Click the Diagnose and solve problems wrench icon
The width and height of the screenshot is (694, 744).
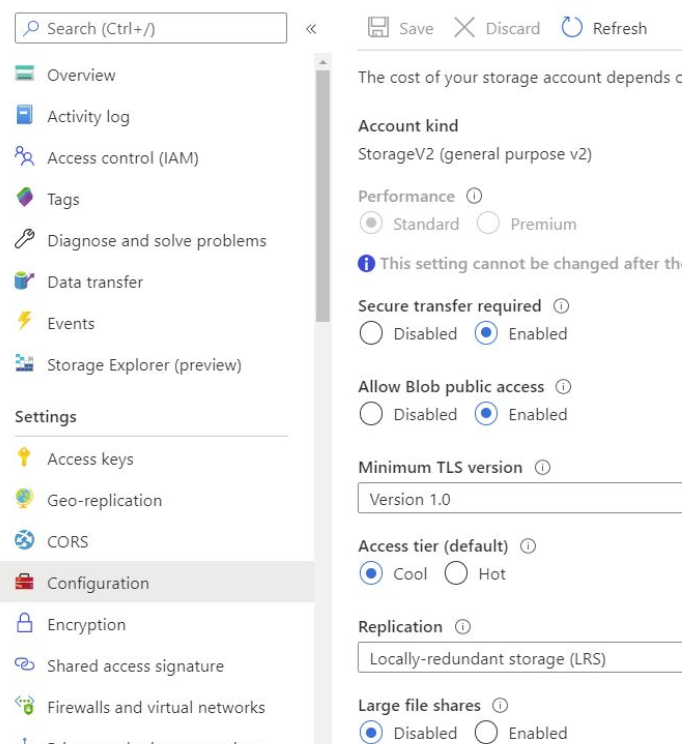(x=24, y=239)
